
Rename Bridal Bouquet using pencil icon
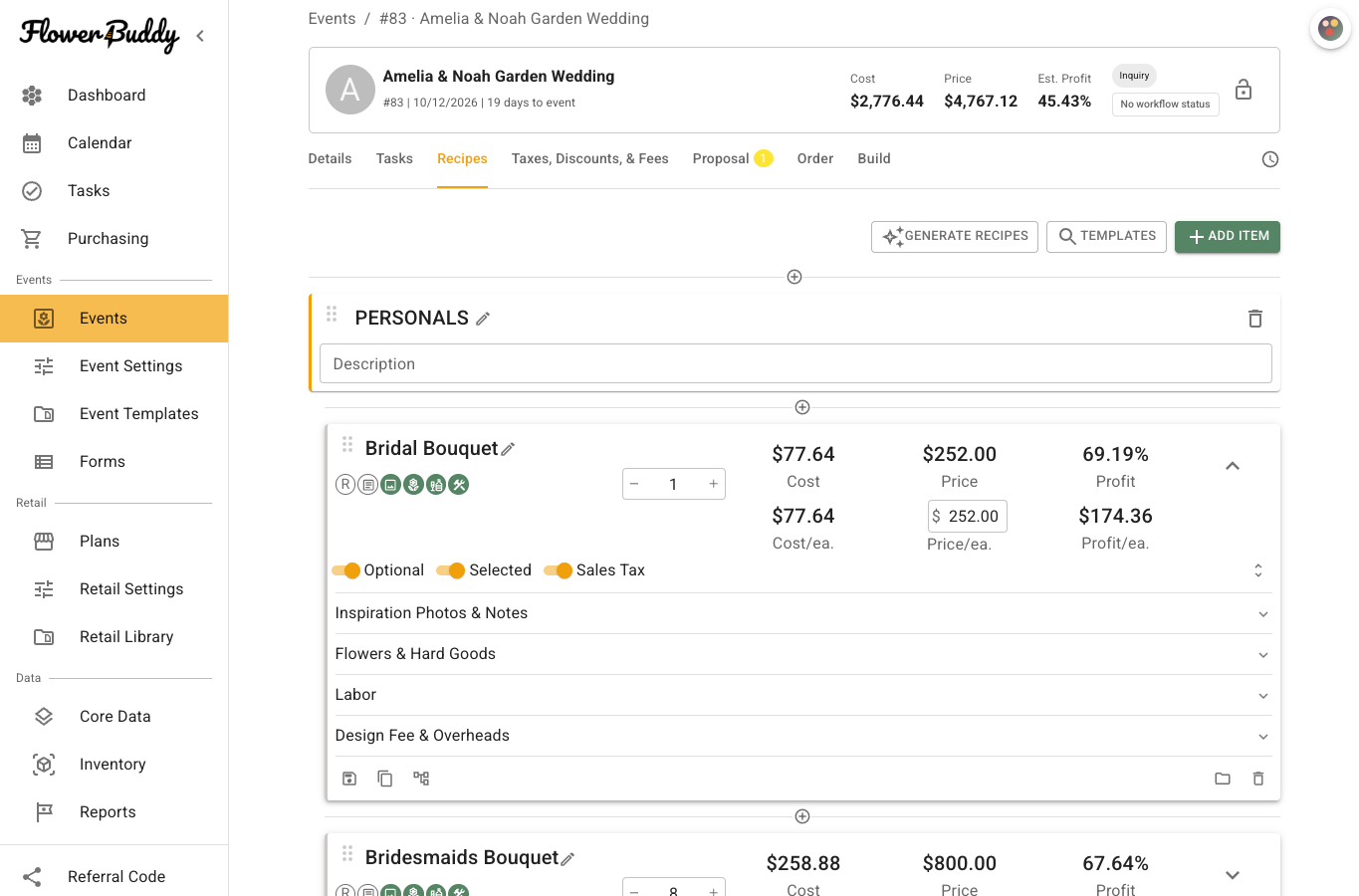(508, 449)
